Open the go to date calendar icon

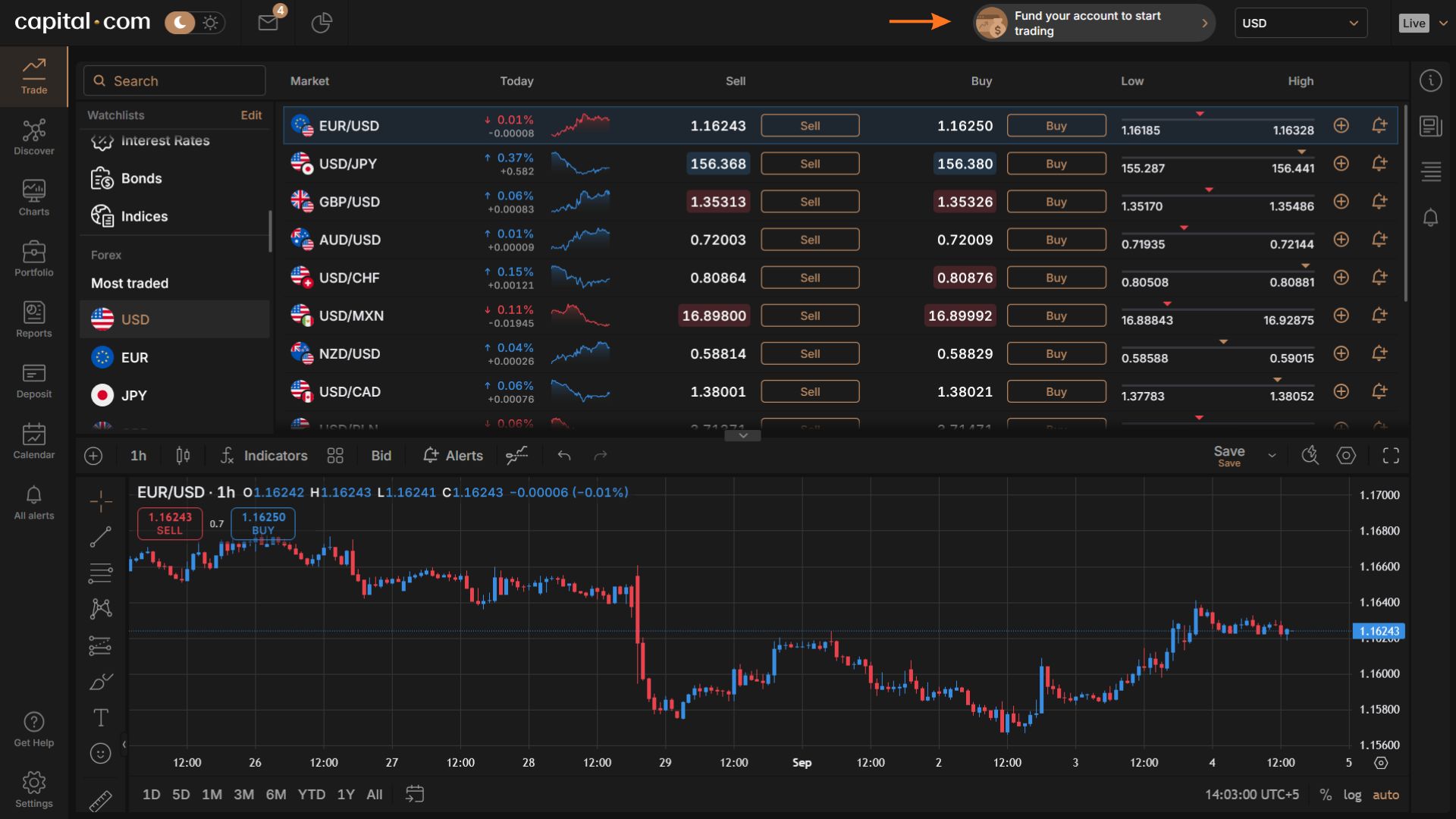click(x=415, y=794)
